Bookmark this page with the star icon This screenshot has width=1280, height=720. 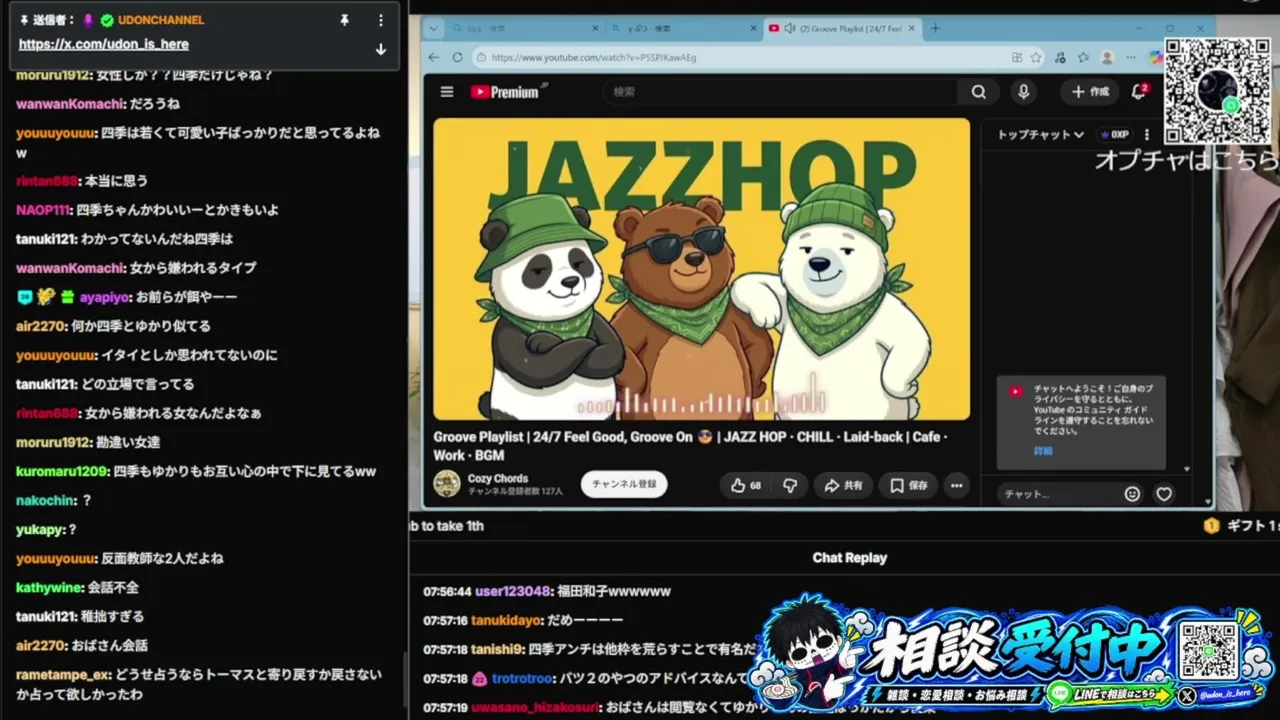(x=1036, y=57)
